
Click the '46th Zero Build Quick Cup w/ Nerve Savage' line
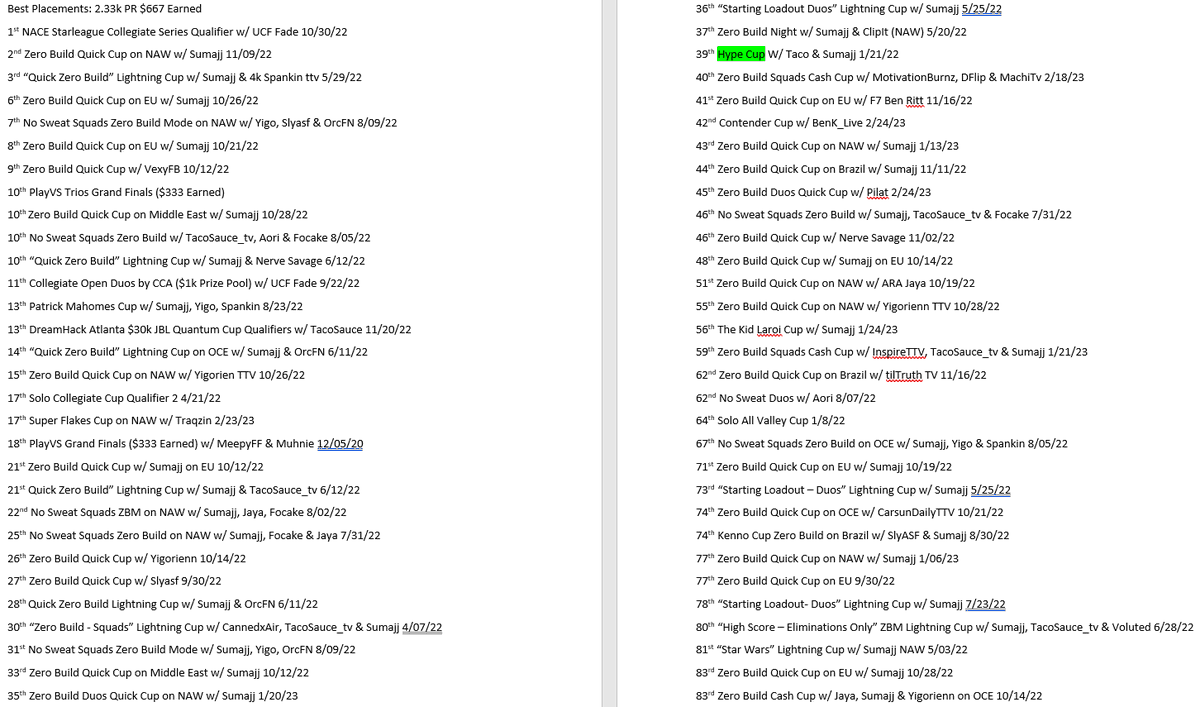[825, 238]
